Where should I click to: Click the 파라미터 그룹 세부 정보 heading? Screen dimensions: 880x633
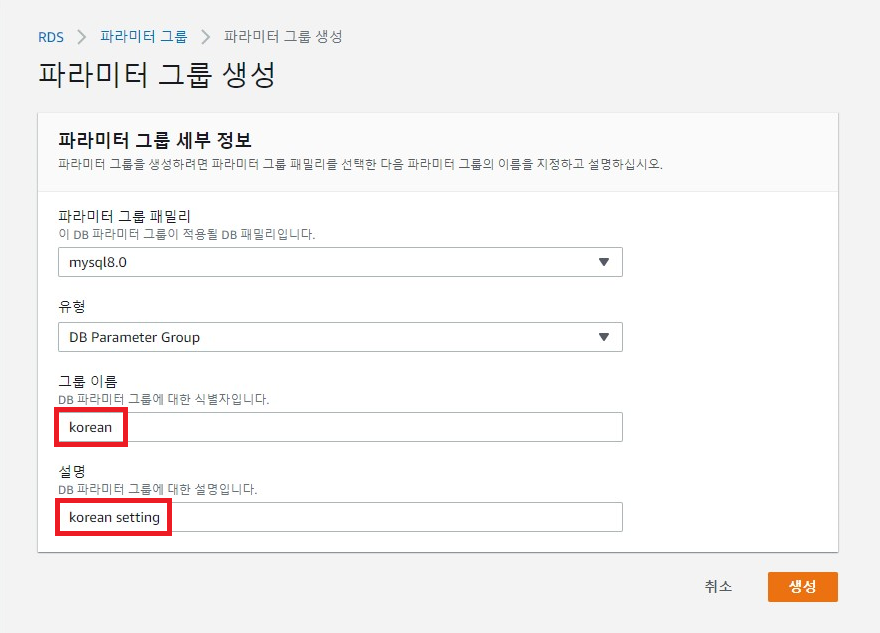pyautogui.click(x=155, y=140)
